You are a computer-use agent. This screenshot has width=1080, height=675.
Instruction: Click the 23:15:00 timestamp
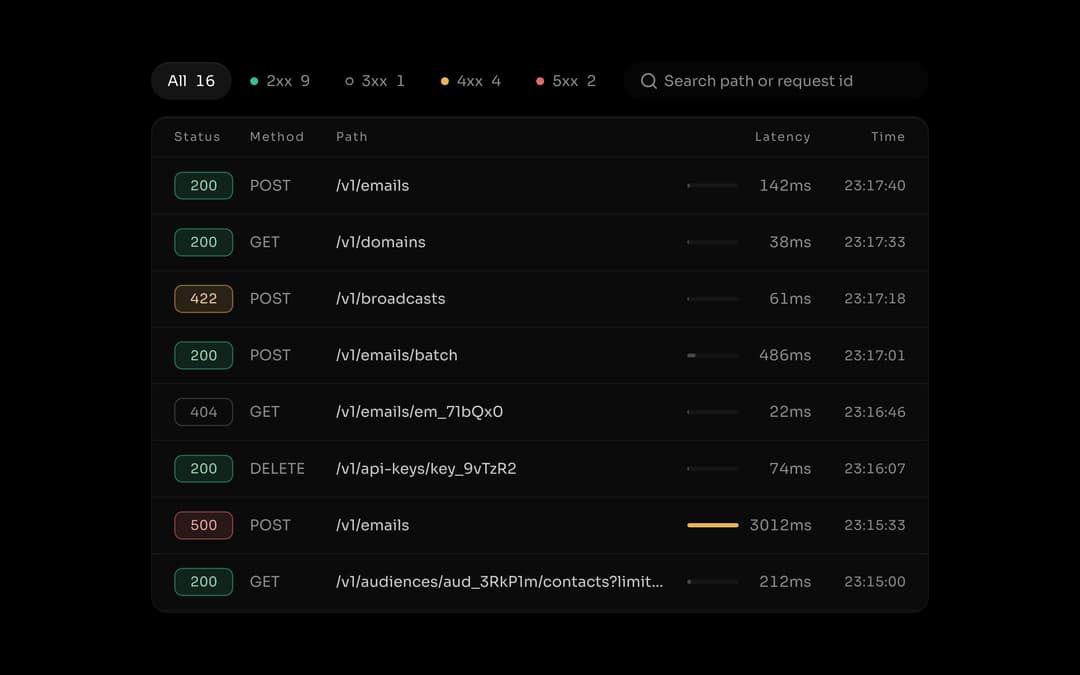(x=875, y=581)
